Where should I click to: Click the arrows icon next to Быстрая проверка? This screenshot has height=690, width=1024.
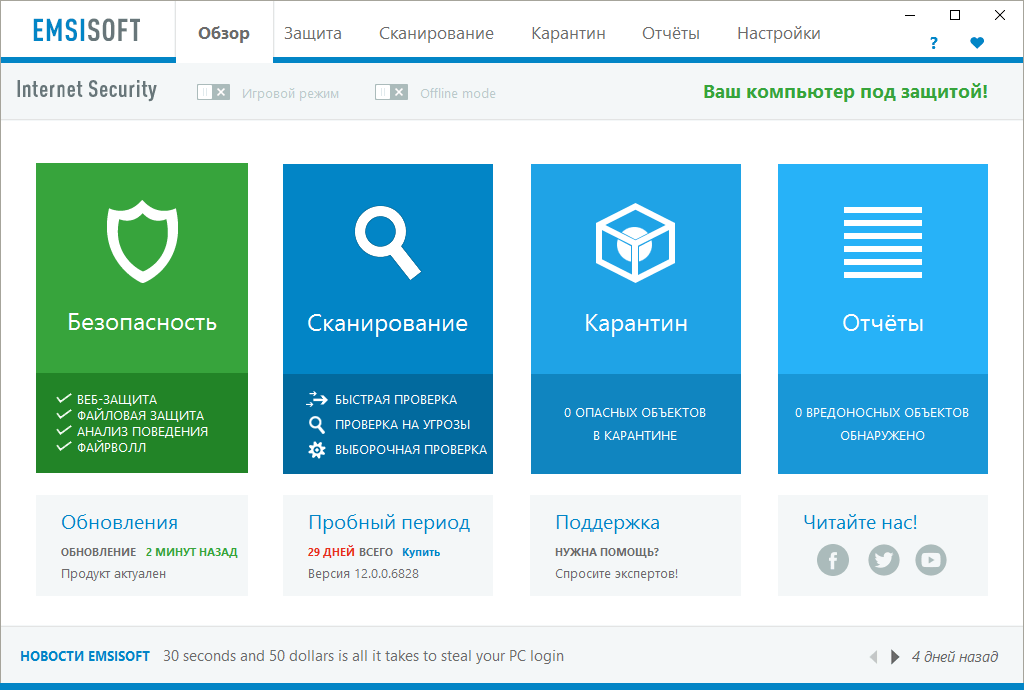click(x=317, y=399)
